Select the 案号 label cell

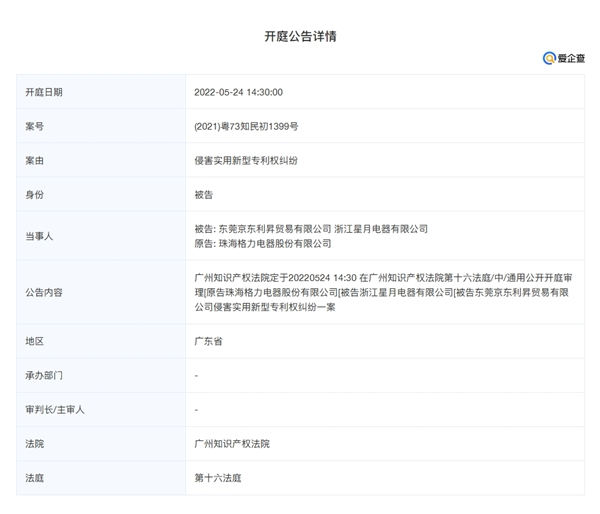[101, 126]
